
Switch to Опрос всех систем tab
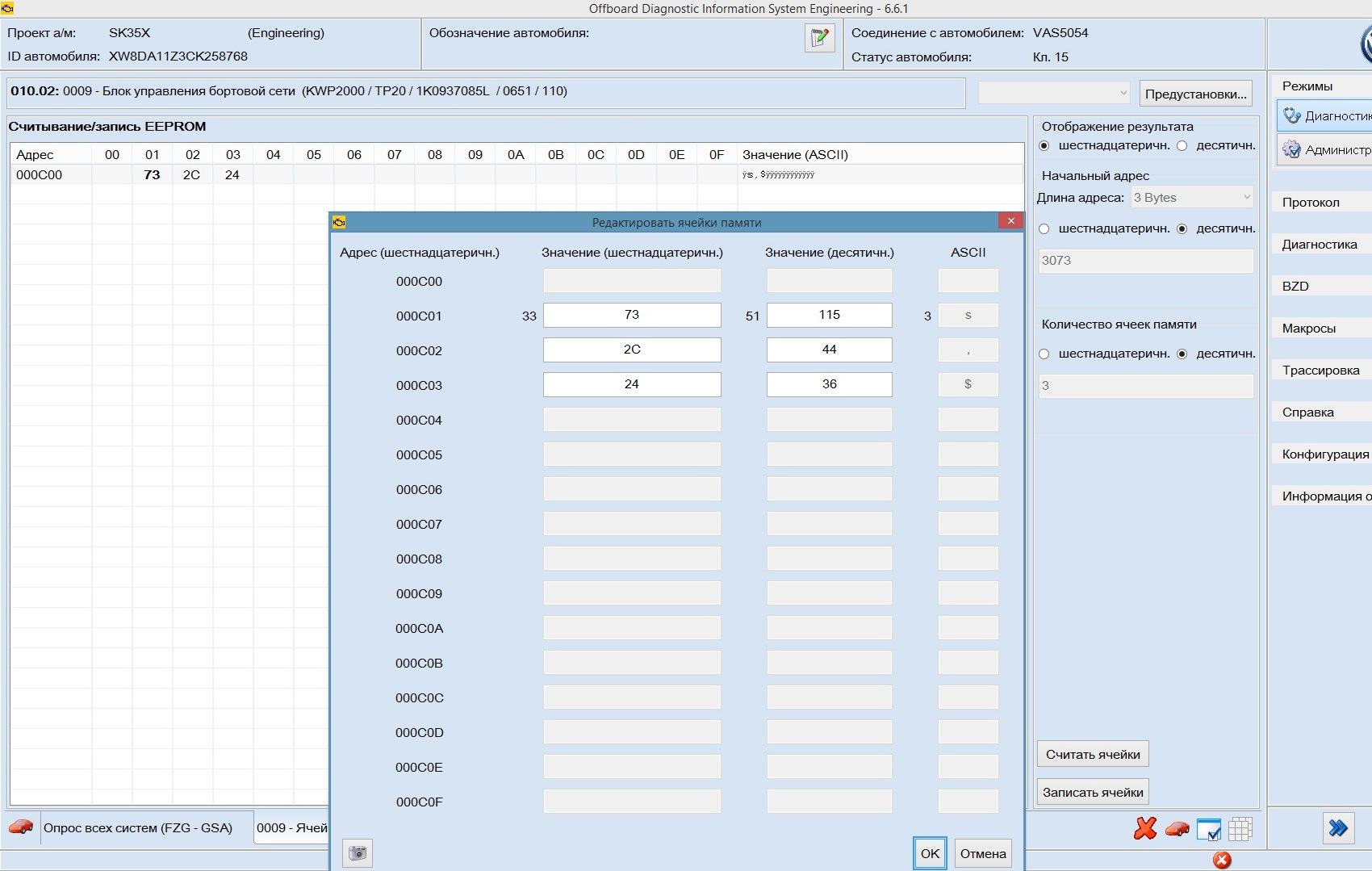point(137,828)
